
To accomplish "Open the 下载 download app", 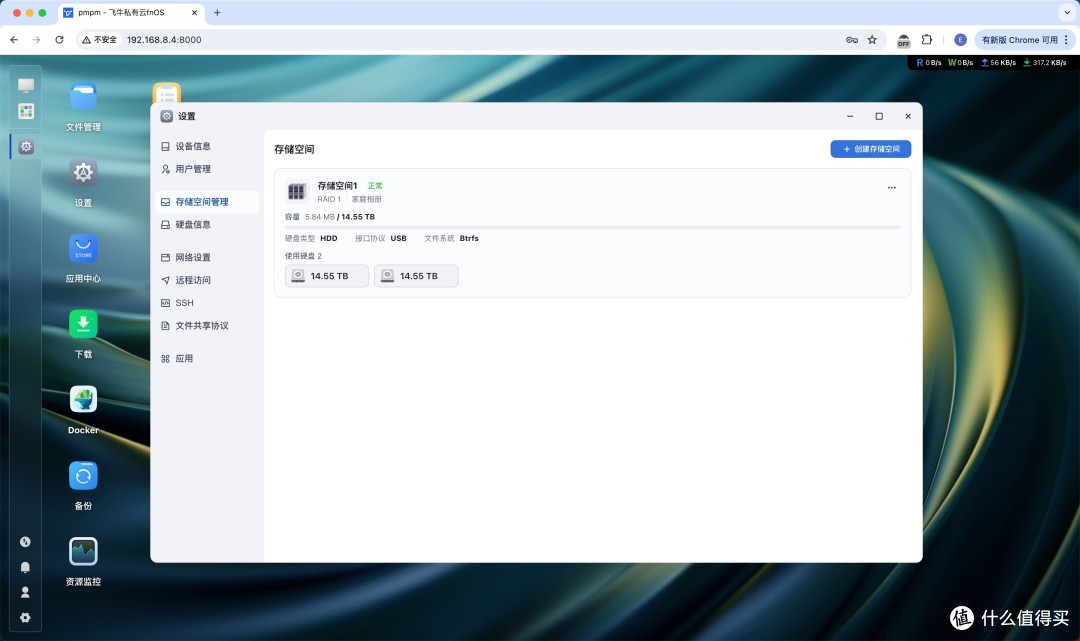I will (x=83, y=324).
